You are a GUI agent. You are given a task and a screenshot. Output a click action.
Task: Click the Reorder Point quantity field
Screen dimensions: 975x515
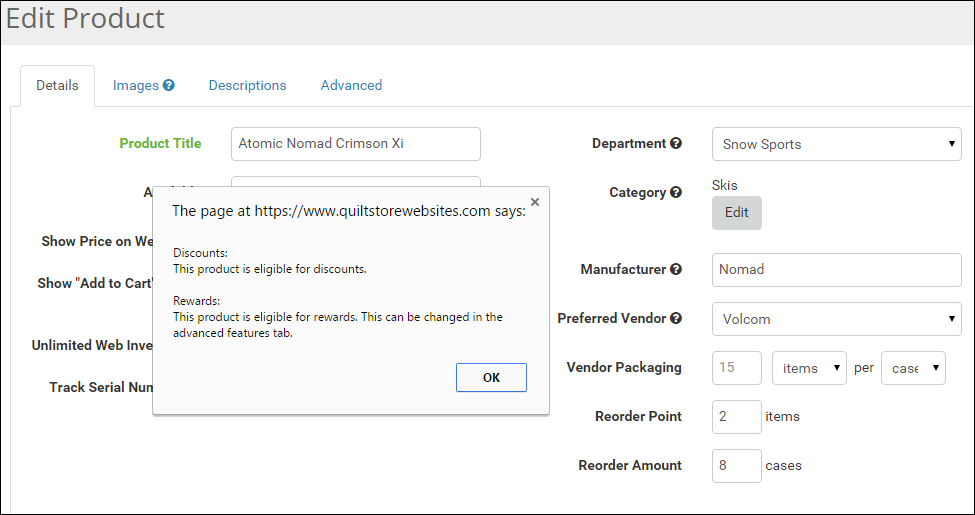coord(737,417)
